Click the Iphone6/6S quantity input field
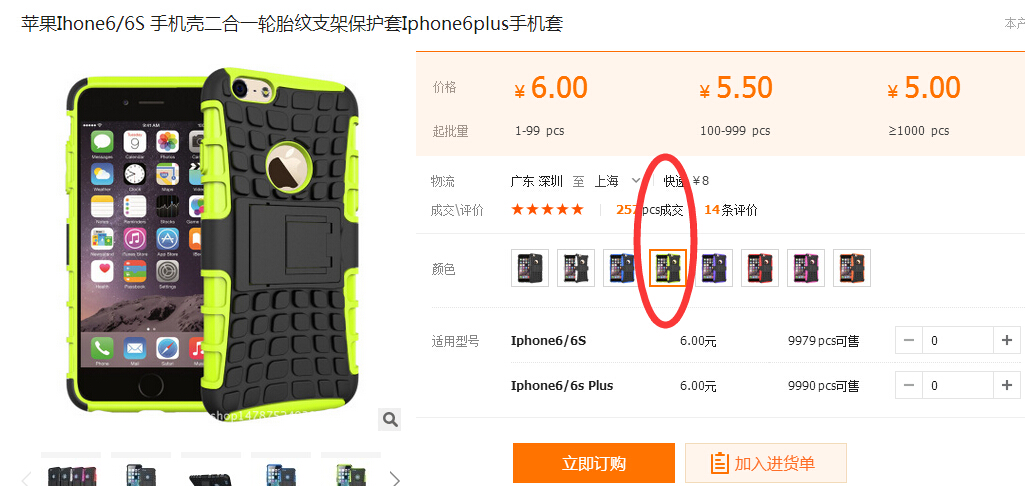1025x486 pixels. click(x=958, y=341)
